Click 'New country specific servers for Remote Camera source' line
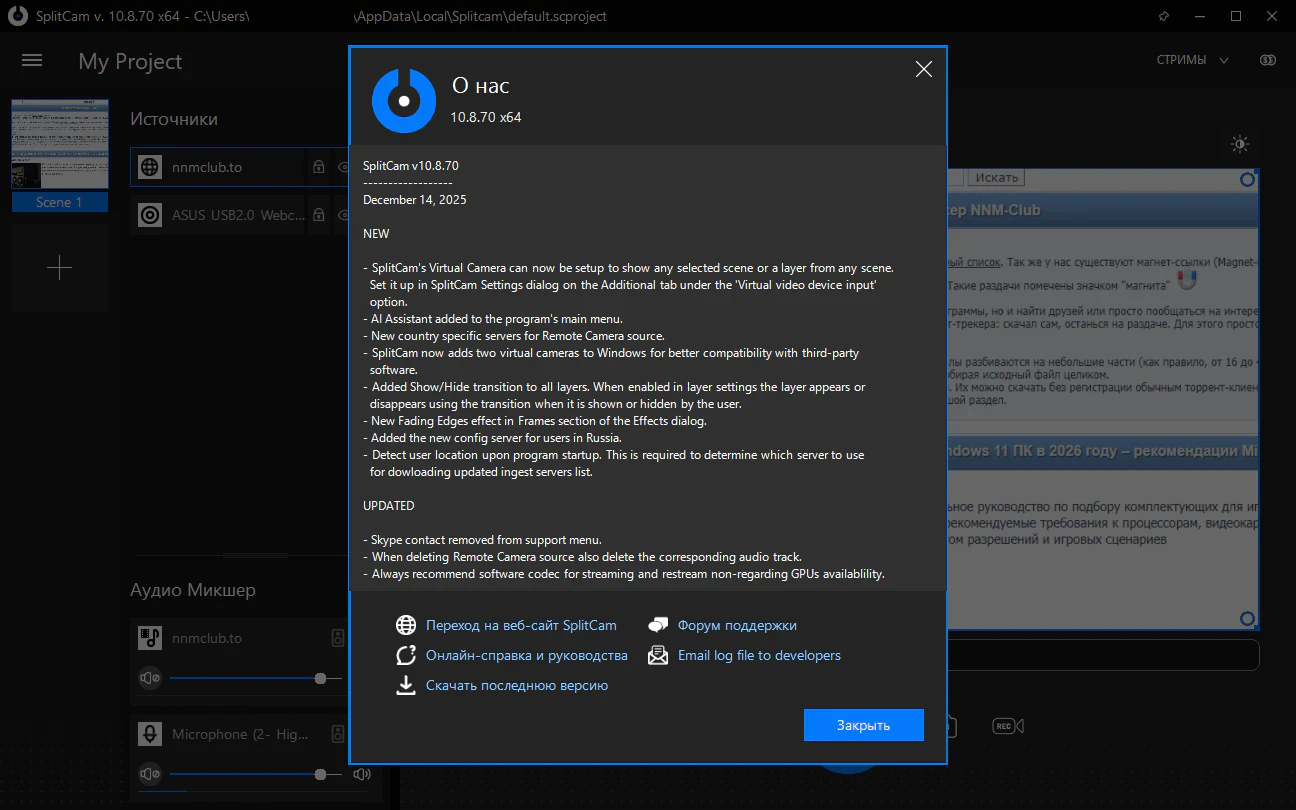 [x=514, y=336]
